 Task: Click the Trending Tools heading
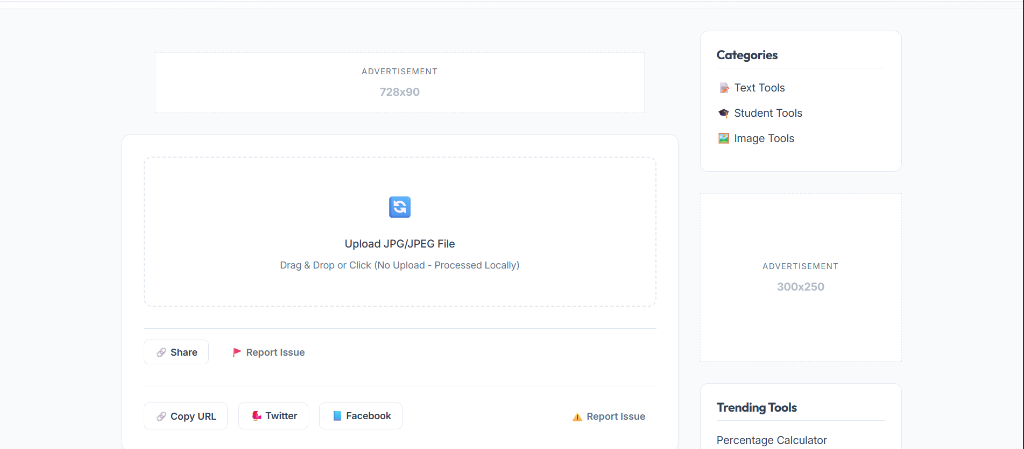[x=757, y=408]
